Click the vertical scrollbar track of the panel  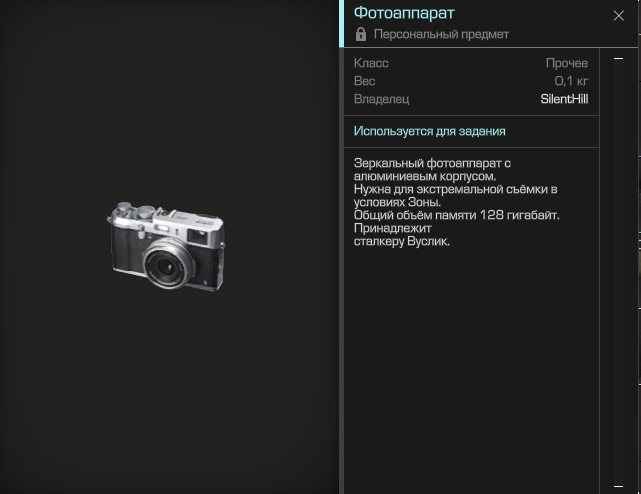click(x=618, y=272)
